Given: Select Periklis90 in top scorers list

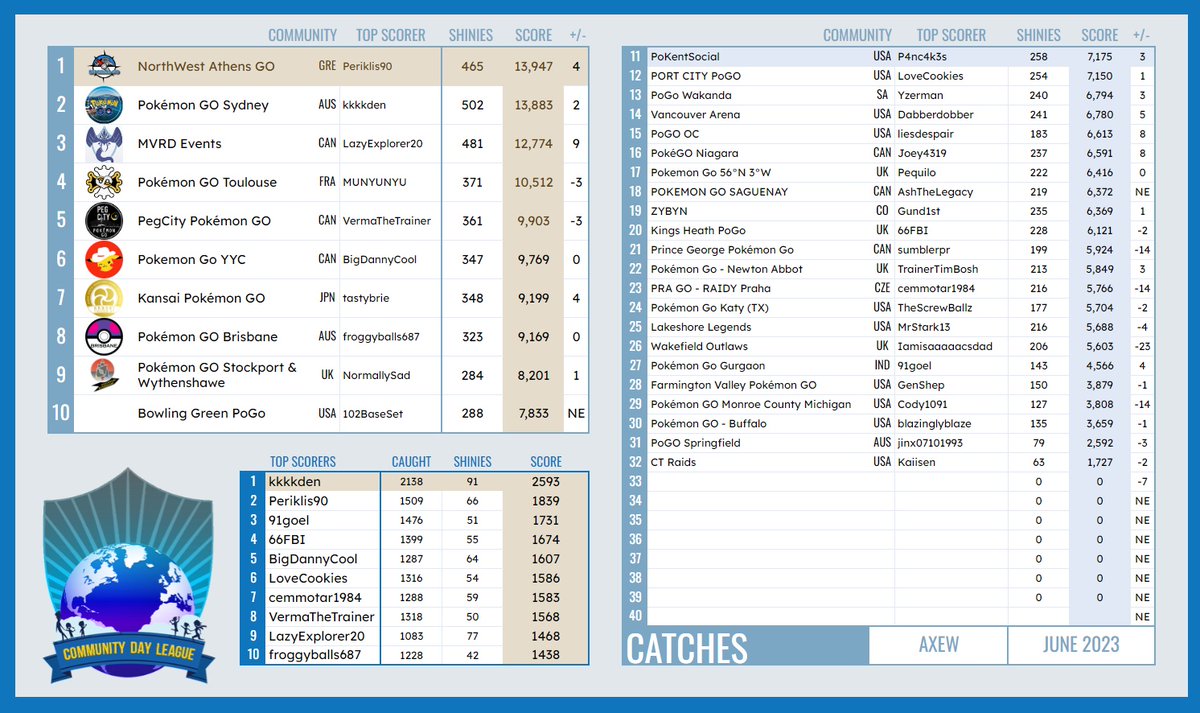Looking at the screenshot, I should point(298,501).
